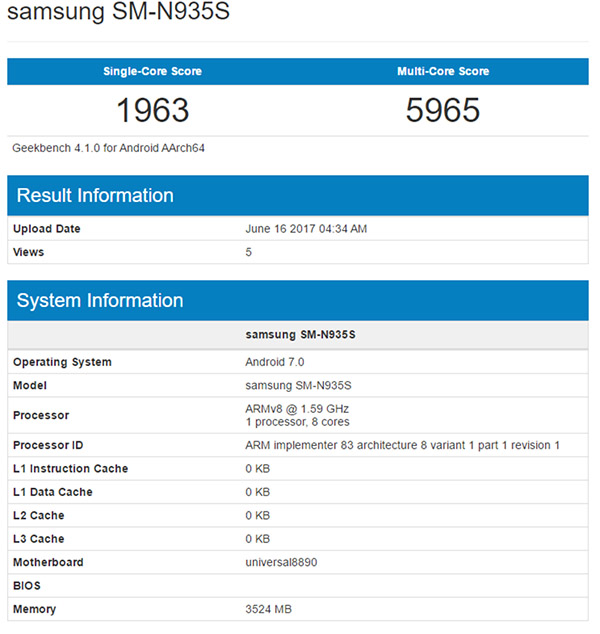The image size is (600, 634).
Task: Click the 'System Information' section header
Action: (298, 300)
